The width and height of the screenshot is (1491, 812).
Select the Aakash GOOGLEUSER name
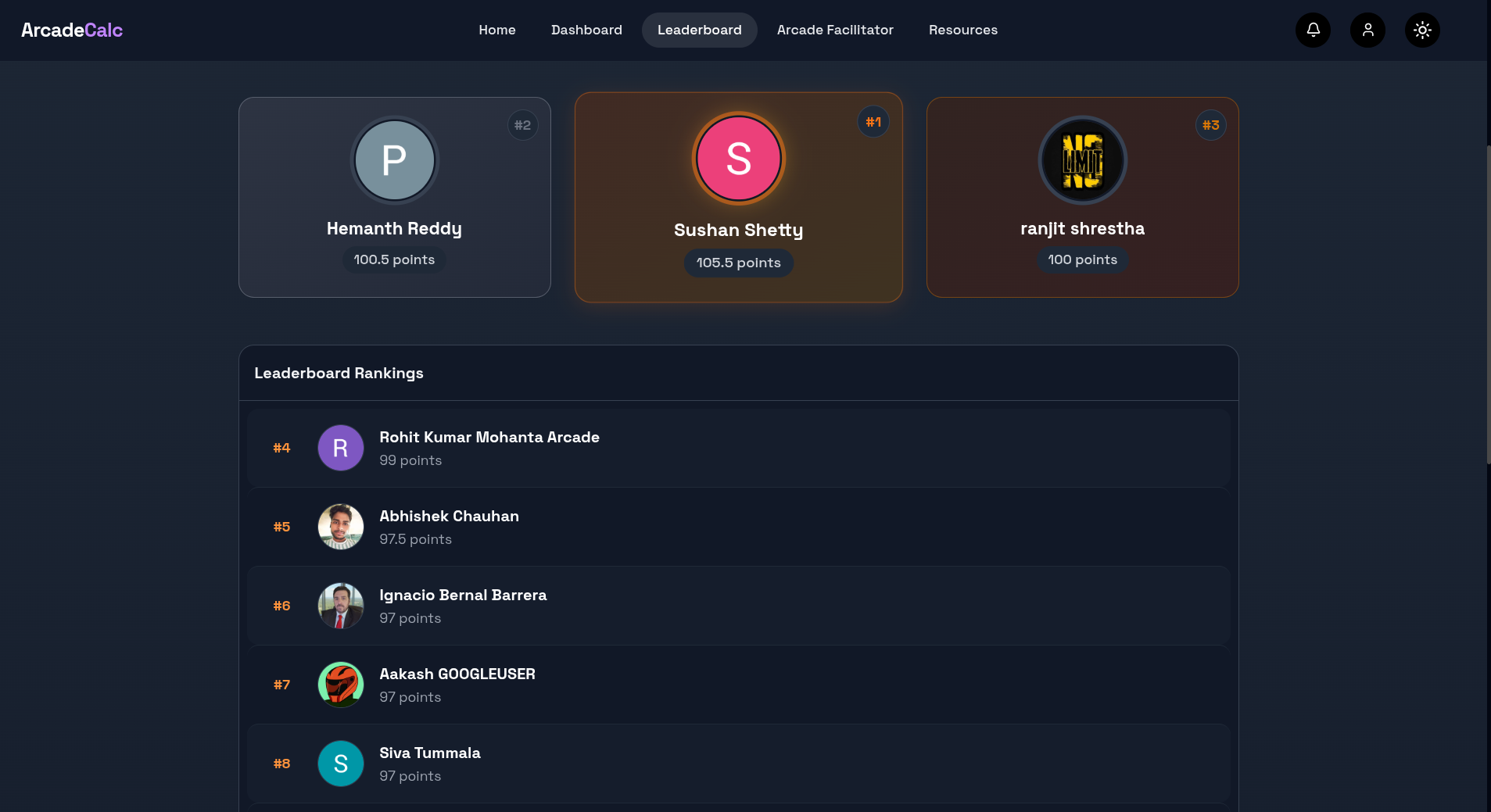457,674
